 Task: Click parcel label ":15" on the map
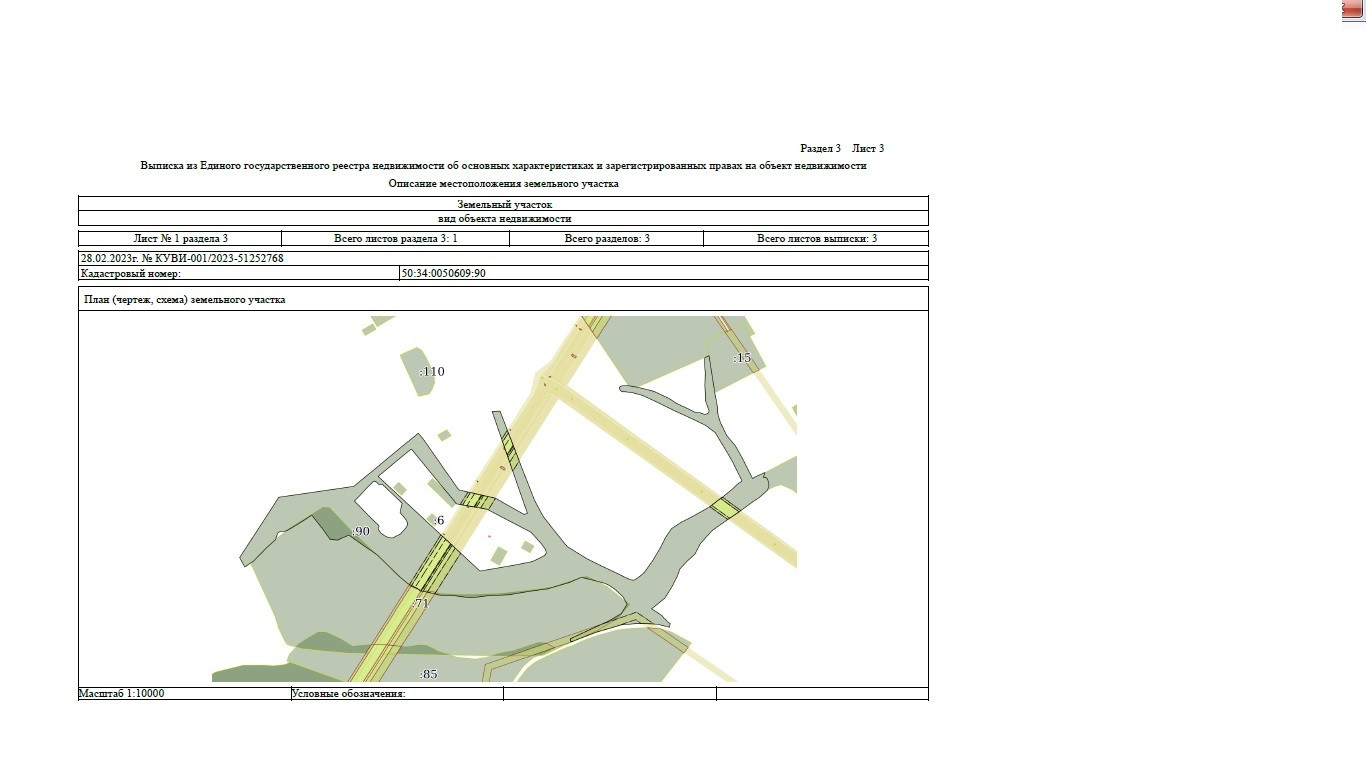(x=742, y=358)
